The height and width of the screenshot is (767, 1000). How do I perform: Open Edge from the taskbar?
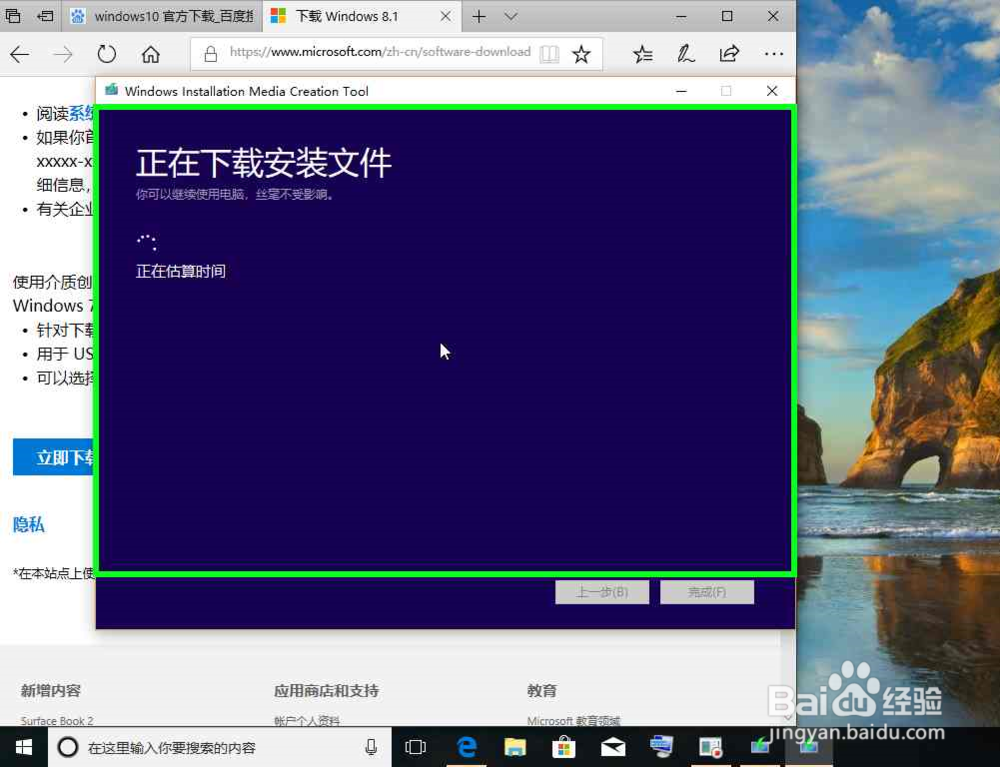467,747
